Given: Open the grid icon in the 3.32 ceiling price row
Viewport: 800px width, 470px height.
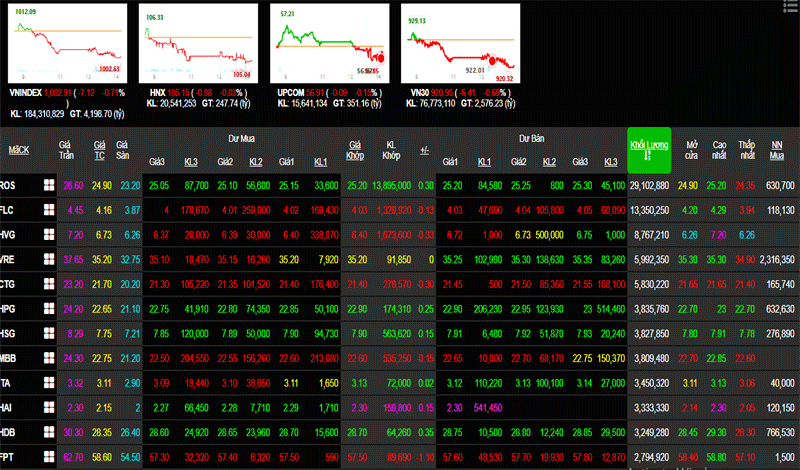Looking at the screenshot, I should click(49, 383).
